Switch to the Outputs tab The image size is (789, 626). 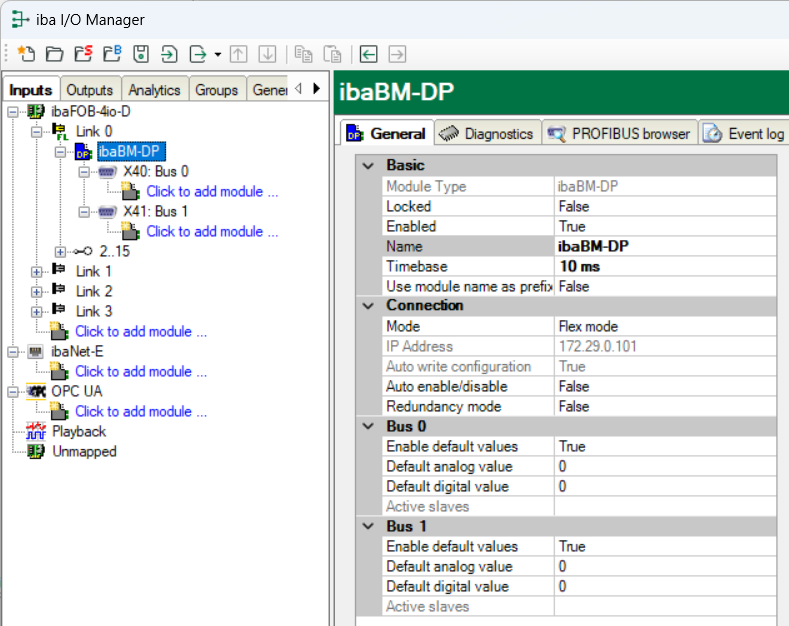tap(90, 90)
